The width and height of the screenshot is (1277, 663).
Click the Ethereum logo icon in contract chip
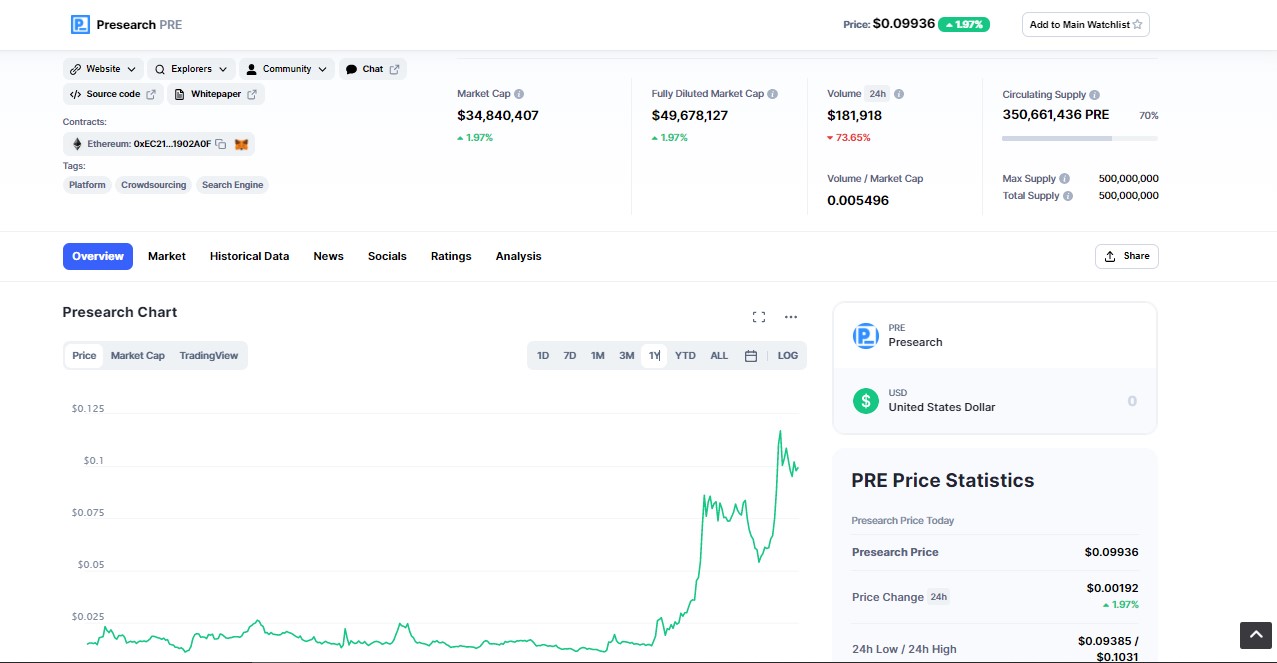(x=77, y=144)
